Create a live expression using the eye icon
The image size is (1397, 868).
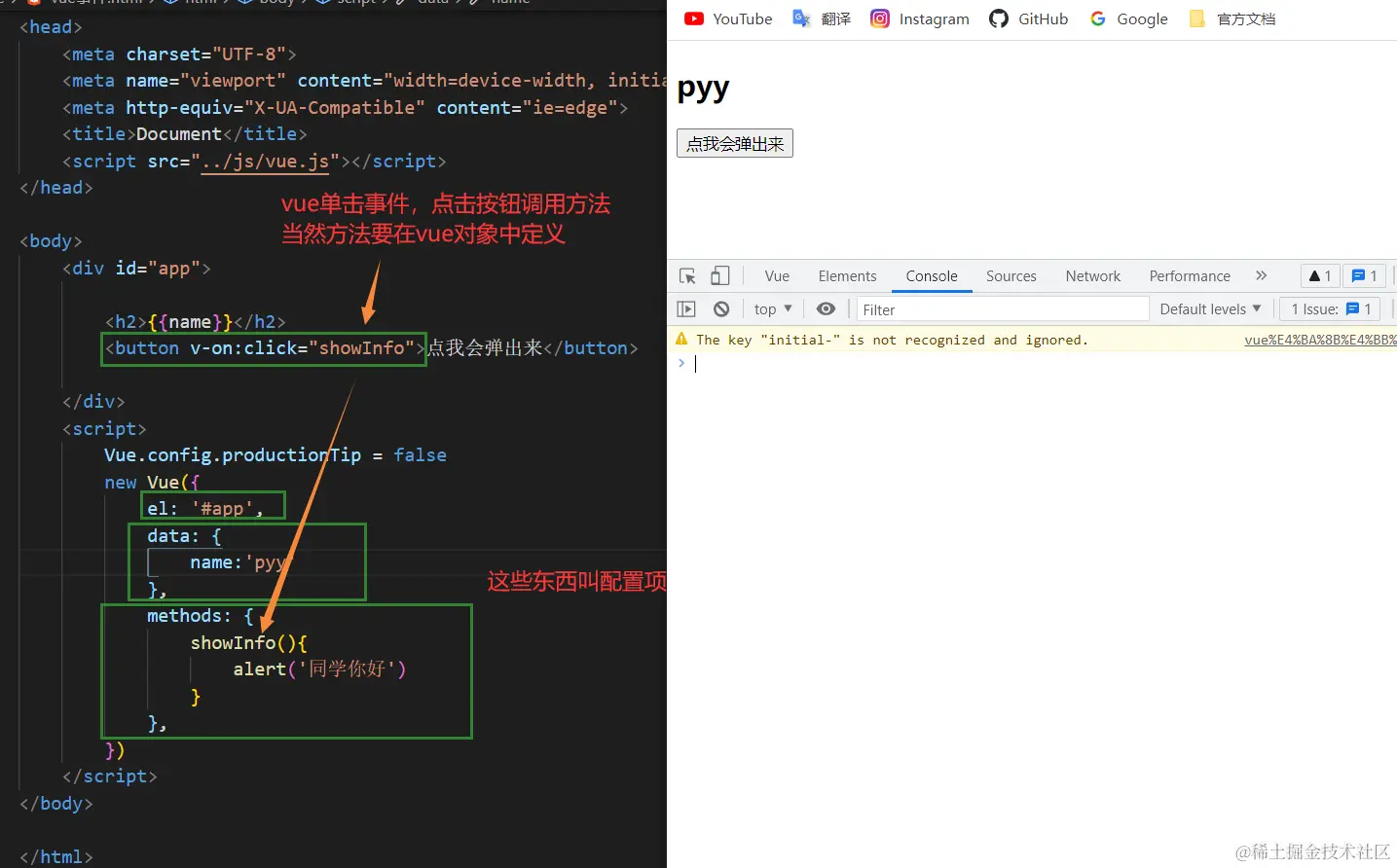point(826,308)
